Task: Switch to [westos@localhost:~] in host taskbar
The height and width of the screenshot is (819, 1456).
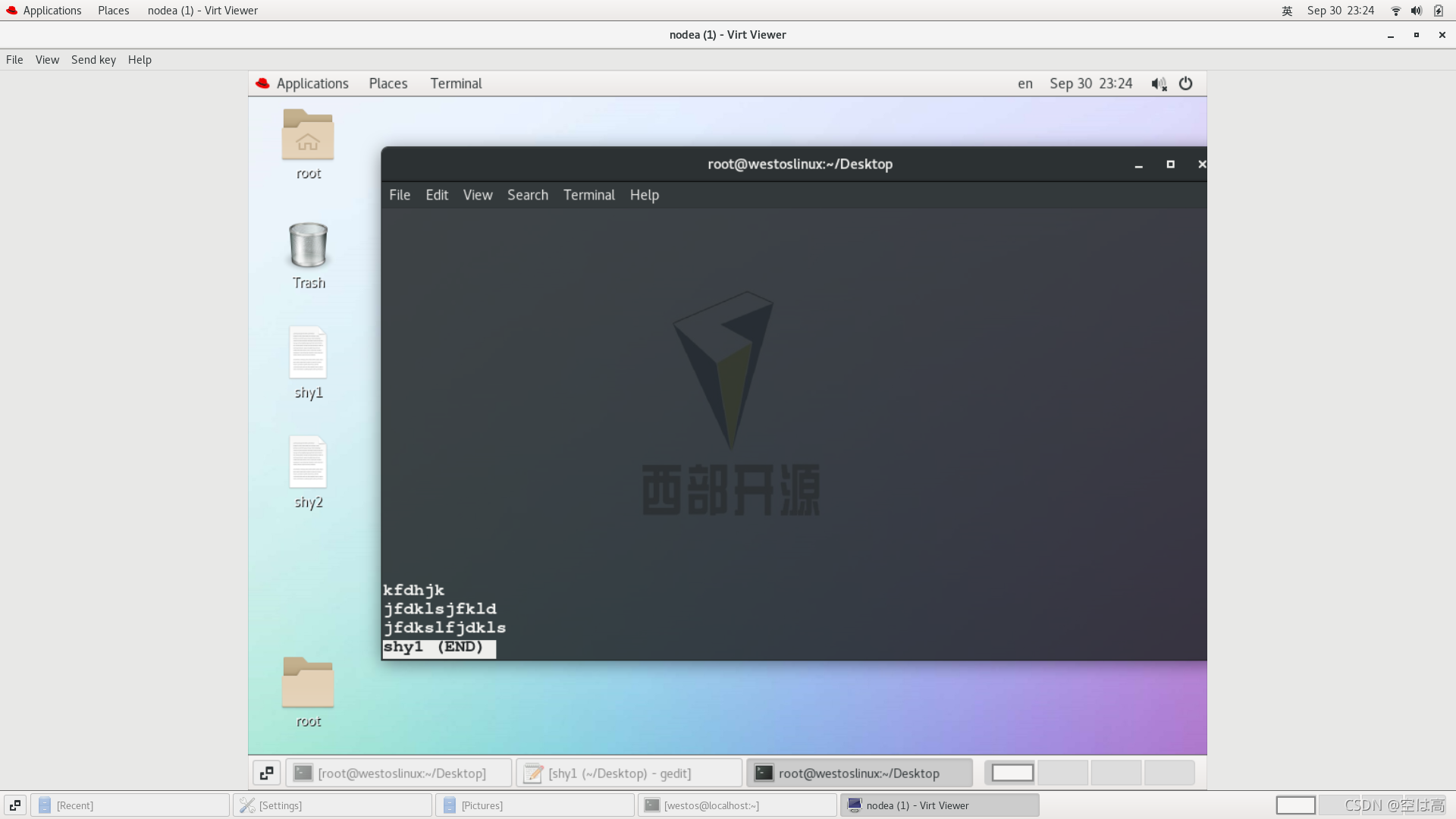Action: click(x=738, y=805)
